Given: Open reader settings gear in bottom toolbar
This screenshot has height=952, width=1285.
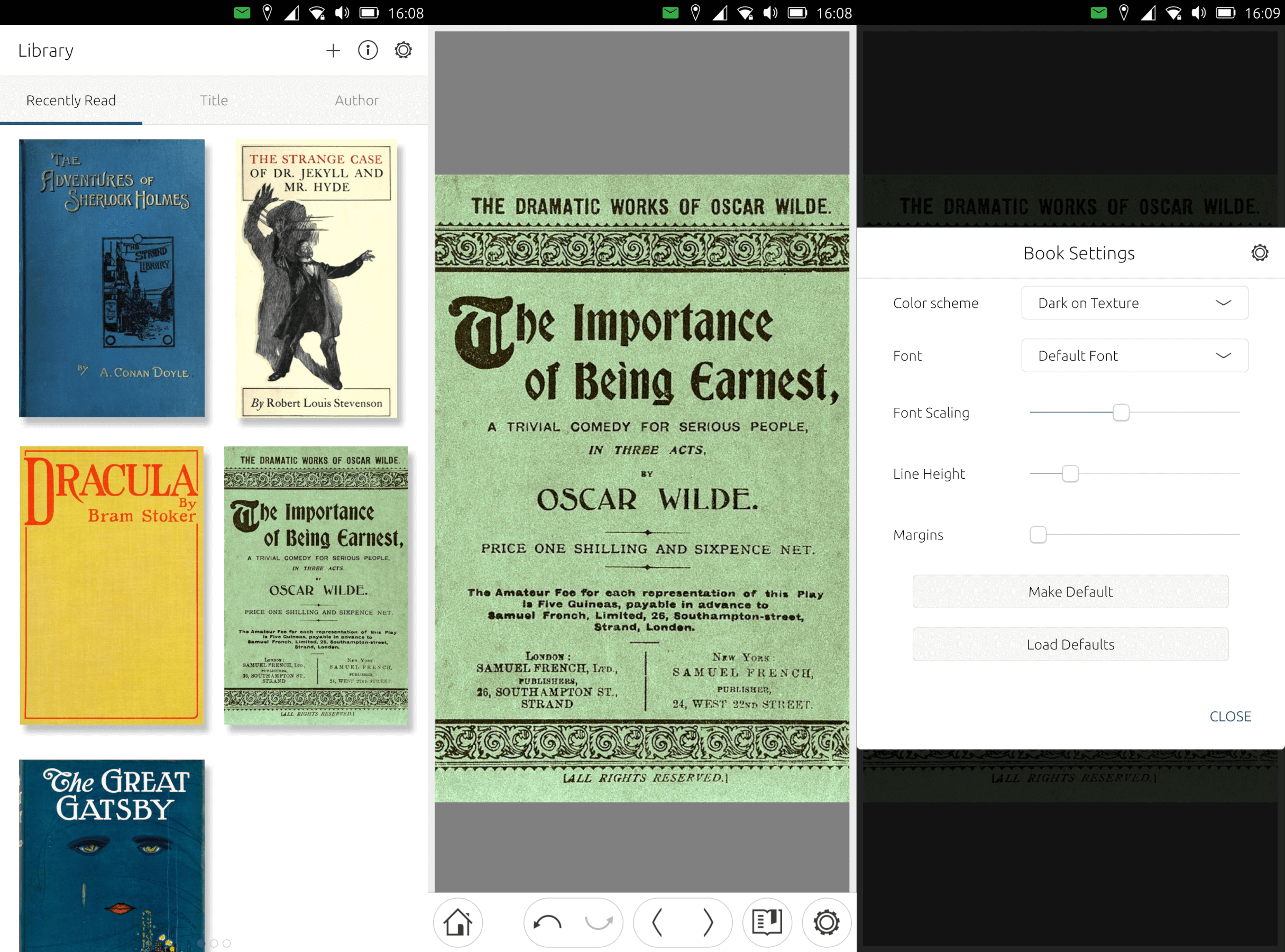Looking at the screenshot, I should pos(826,922).
